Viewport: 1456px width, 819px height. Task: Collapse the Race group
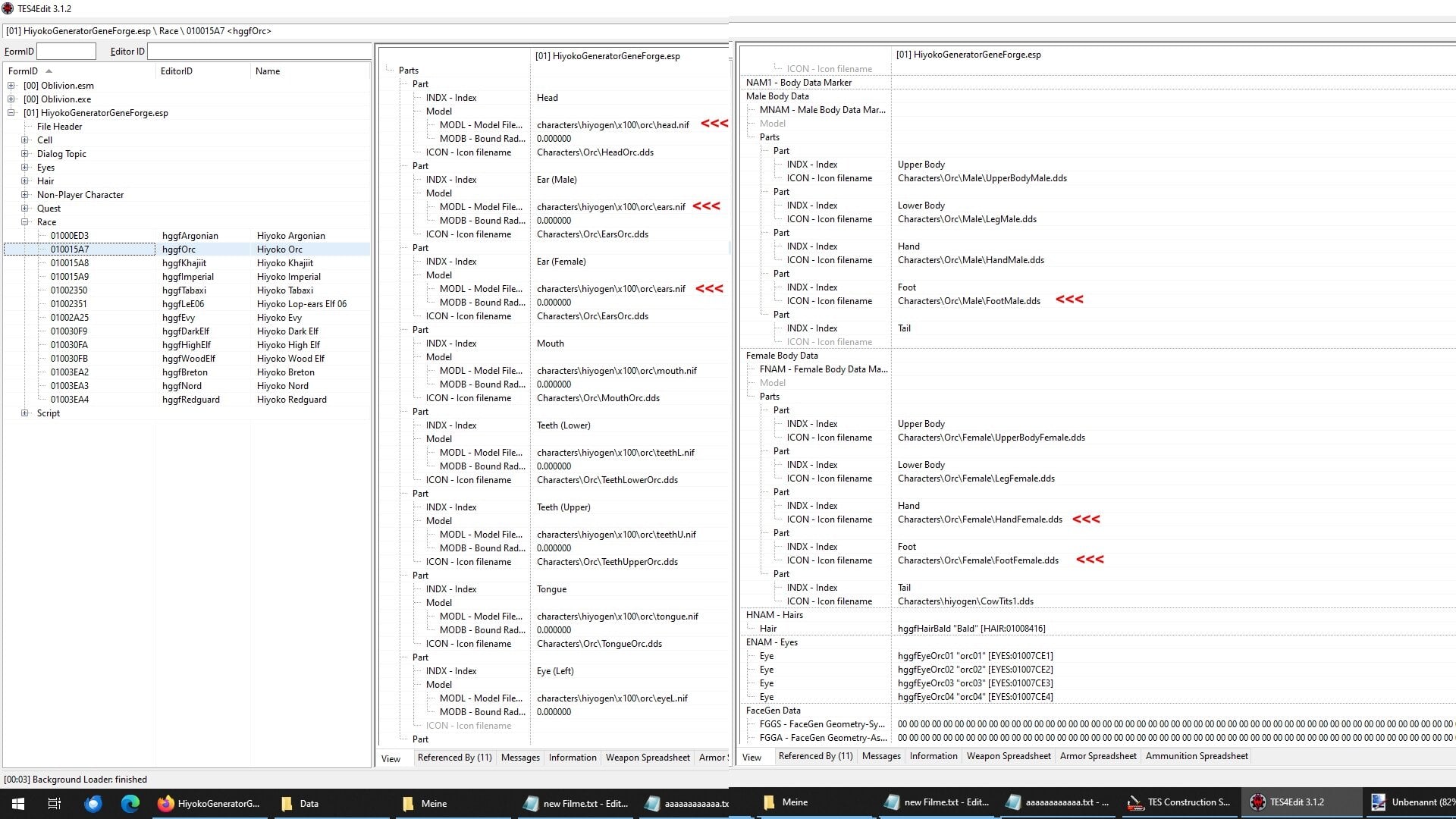click(25, 222)
